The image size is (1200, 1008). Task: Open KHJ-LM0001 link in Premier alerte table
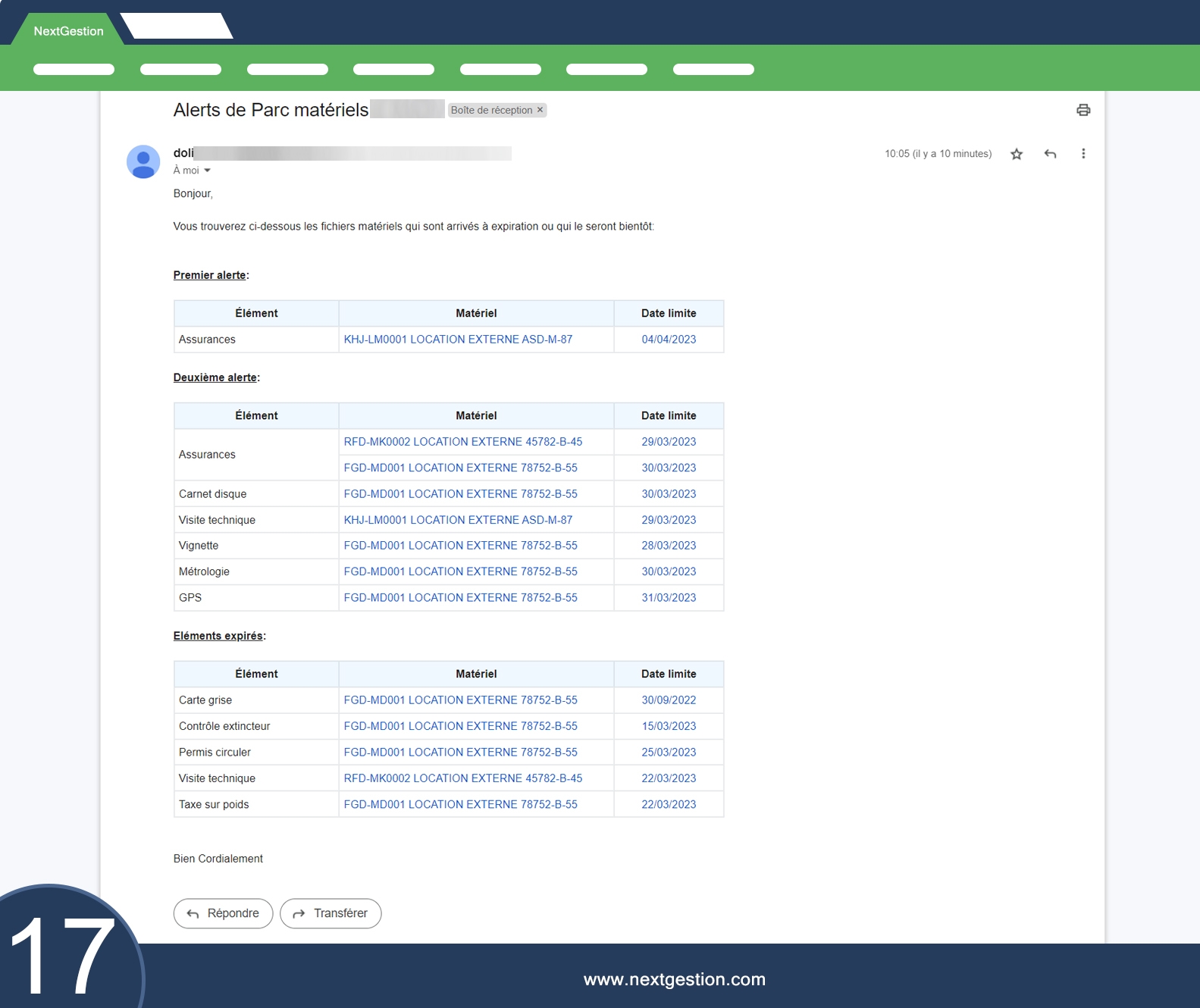[x=458, y=340]
